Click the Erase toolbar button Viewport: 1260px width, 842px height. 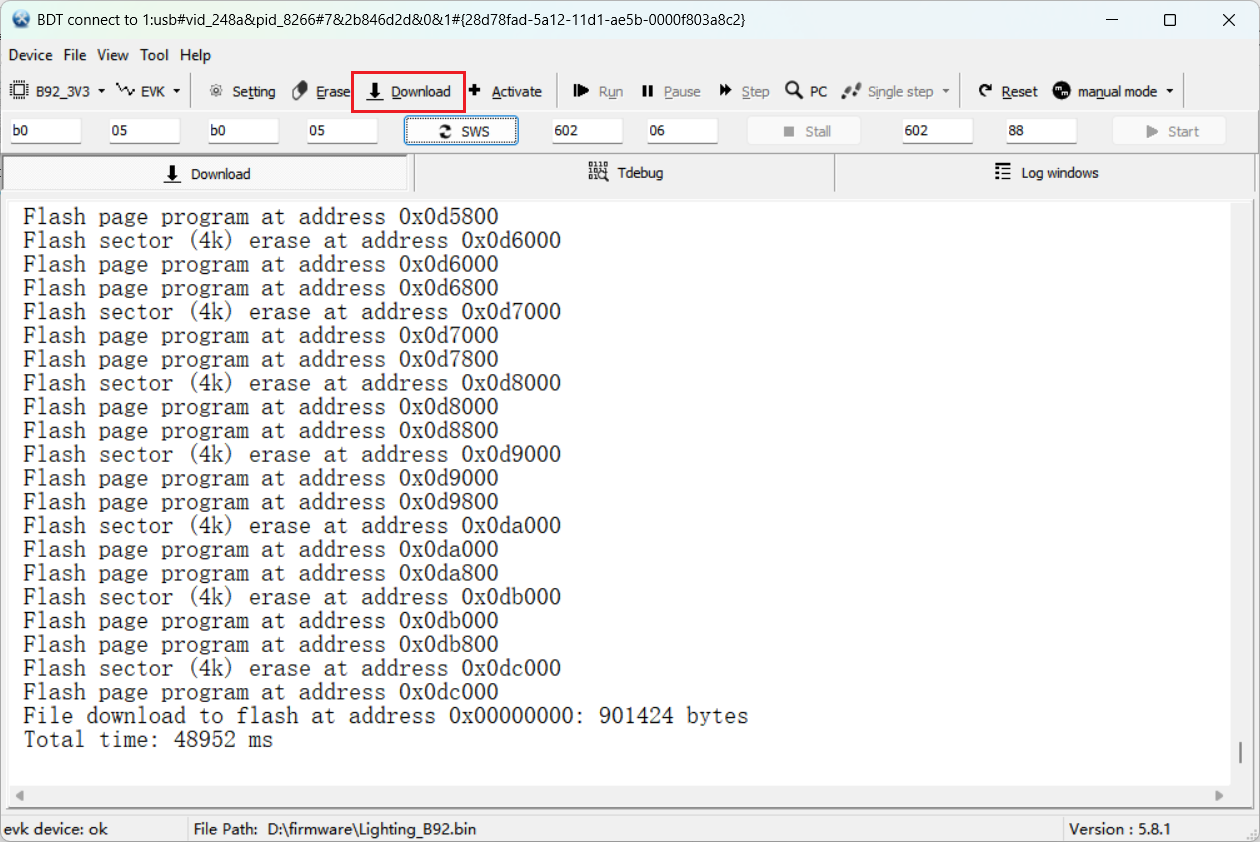[320, 91]
